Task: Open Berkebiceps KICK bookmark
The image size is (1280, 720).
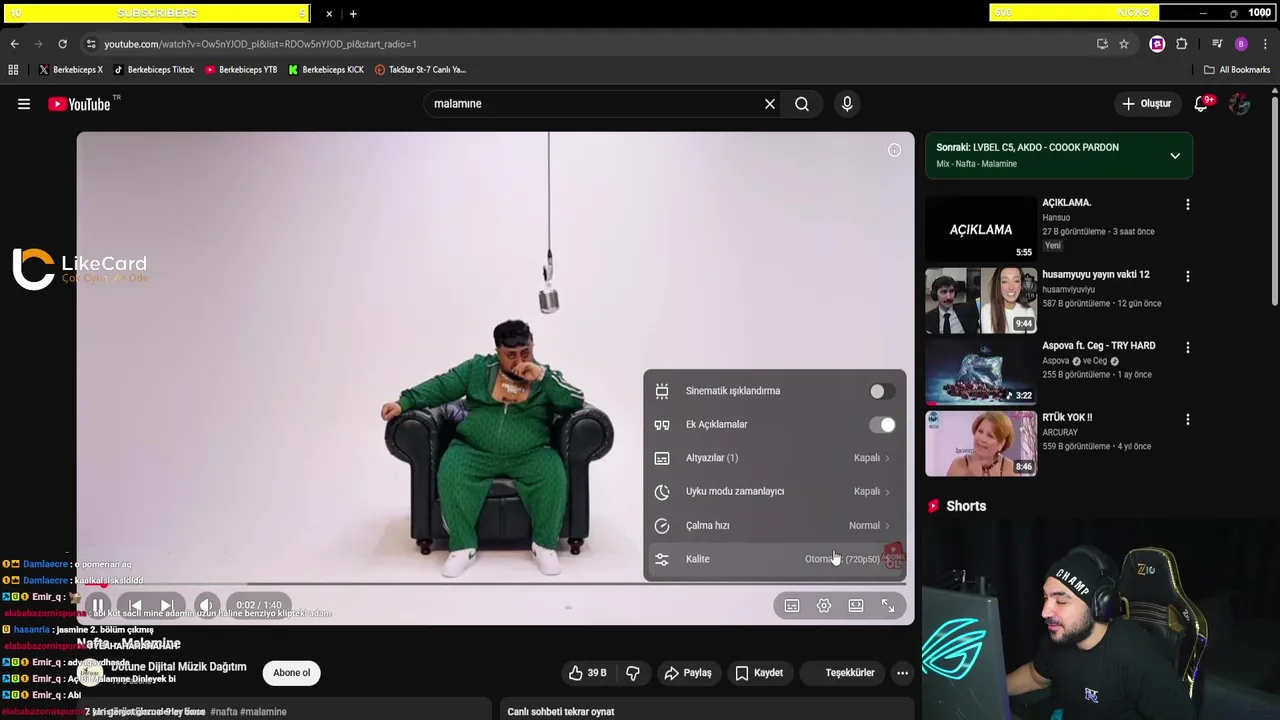Action: tap(326, 70)
